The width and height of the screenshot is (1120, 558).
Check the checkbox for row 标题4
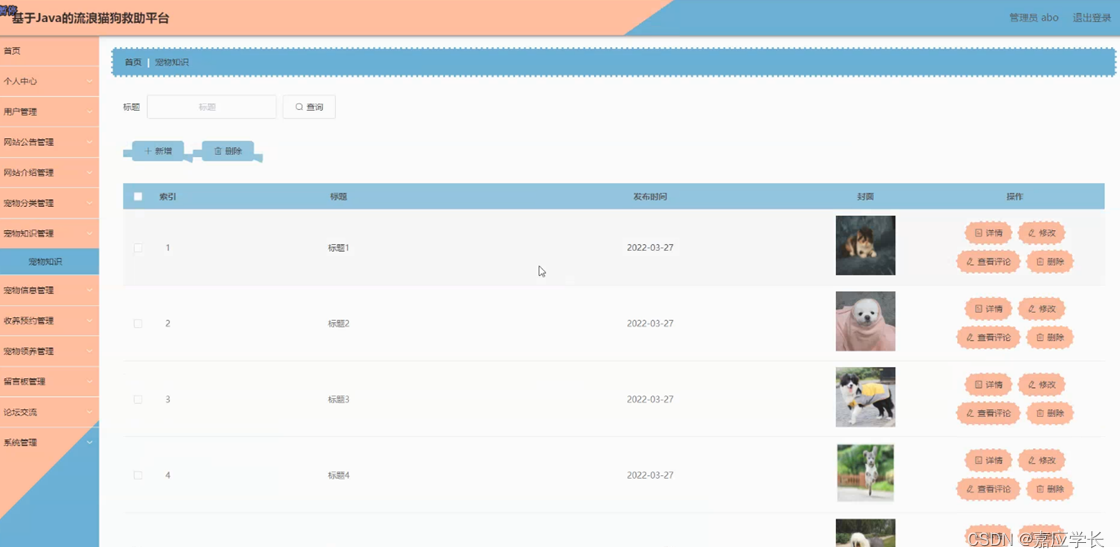point(138,475)
